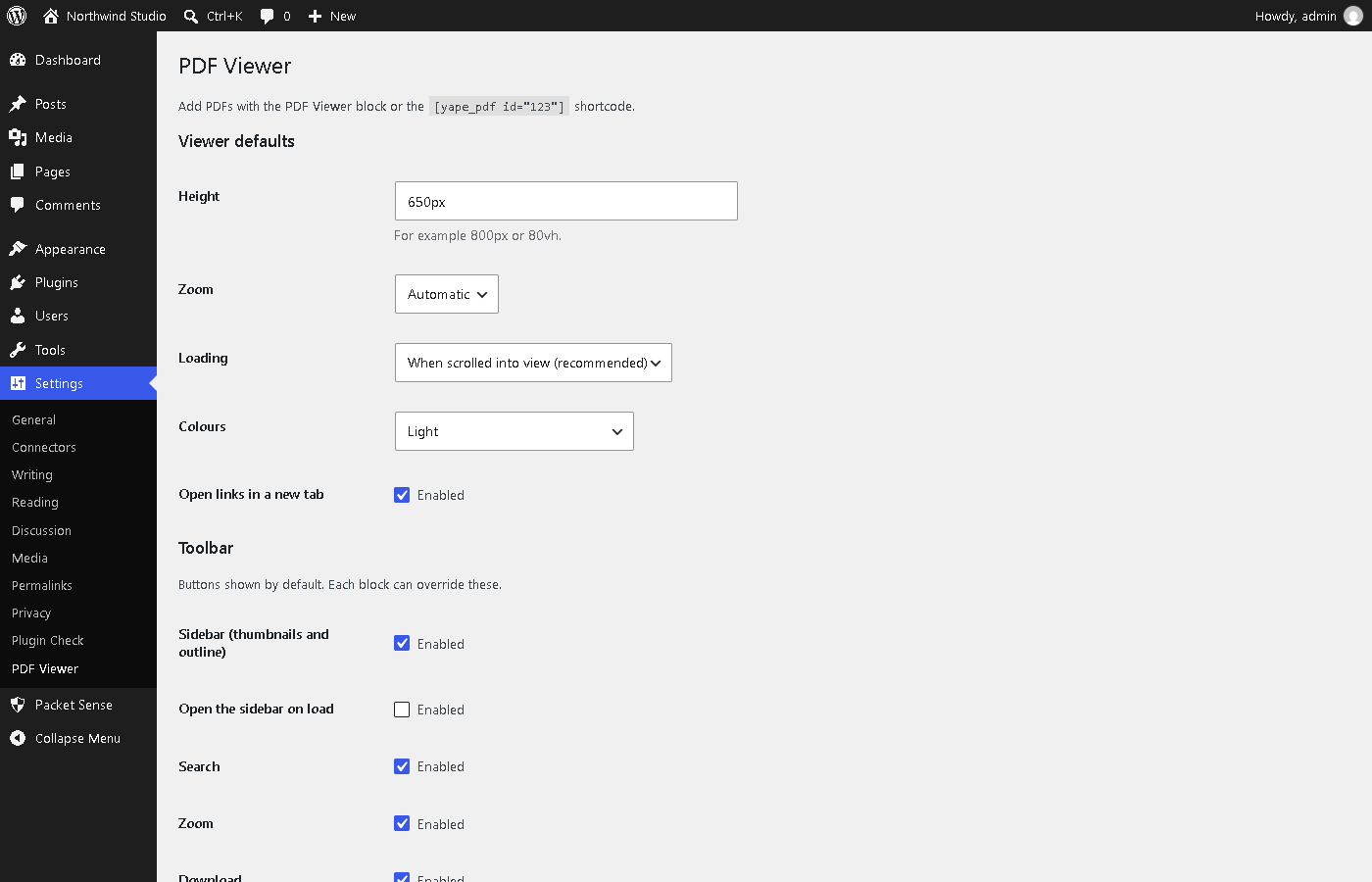Click the Comments speech bubble sidebar icon
Viewport: 1372px width, 882px height.
click(18, 205)
